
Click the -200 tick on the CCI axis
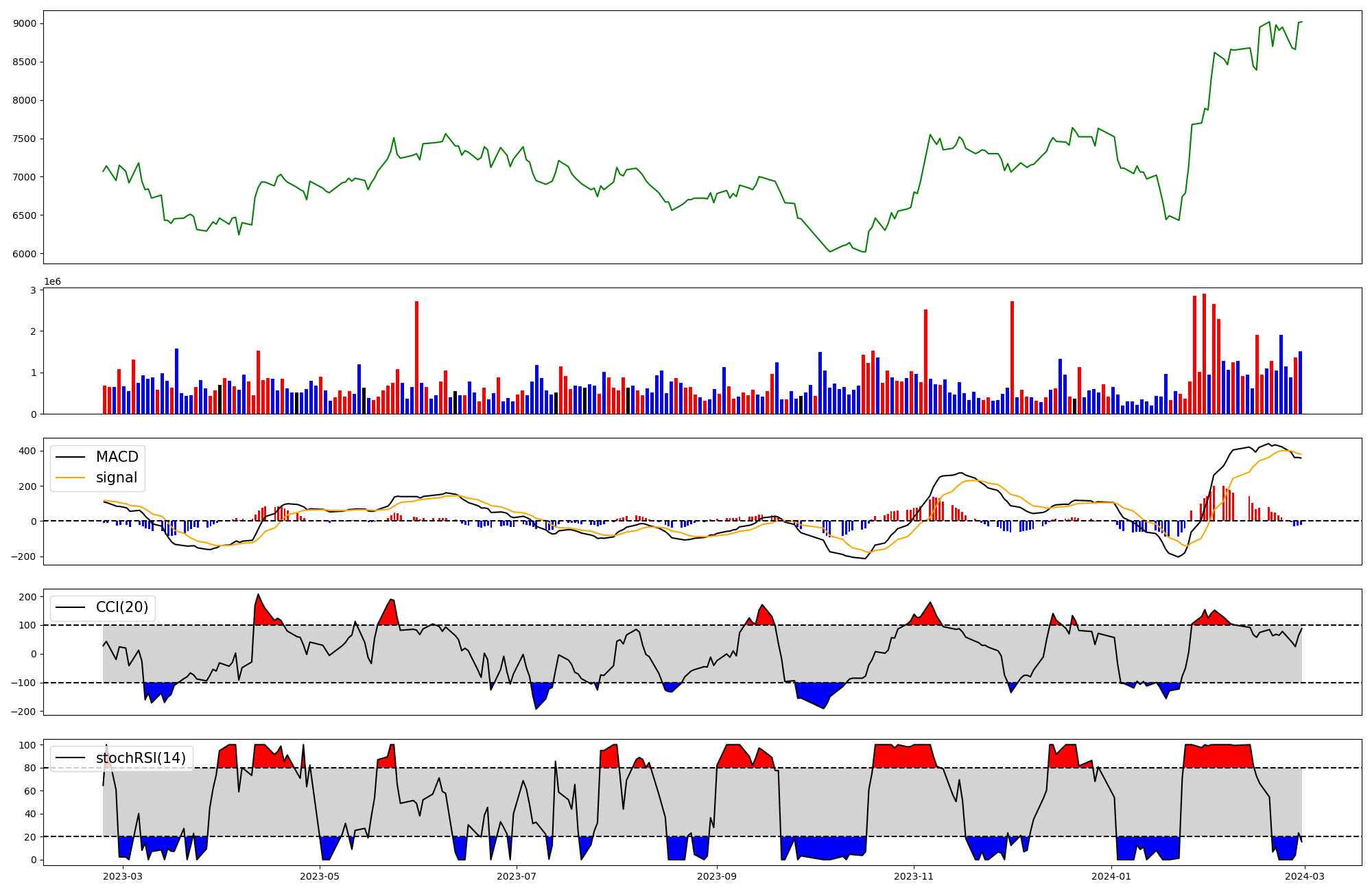pos(23,712)
